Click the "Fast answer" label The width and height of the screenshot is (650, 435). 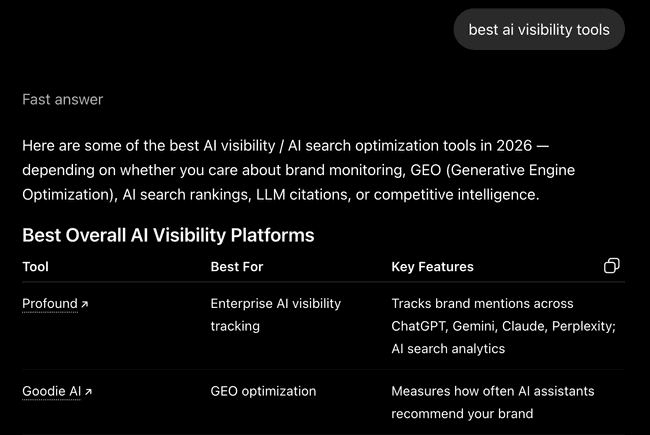[x=63, y=100]
